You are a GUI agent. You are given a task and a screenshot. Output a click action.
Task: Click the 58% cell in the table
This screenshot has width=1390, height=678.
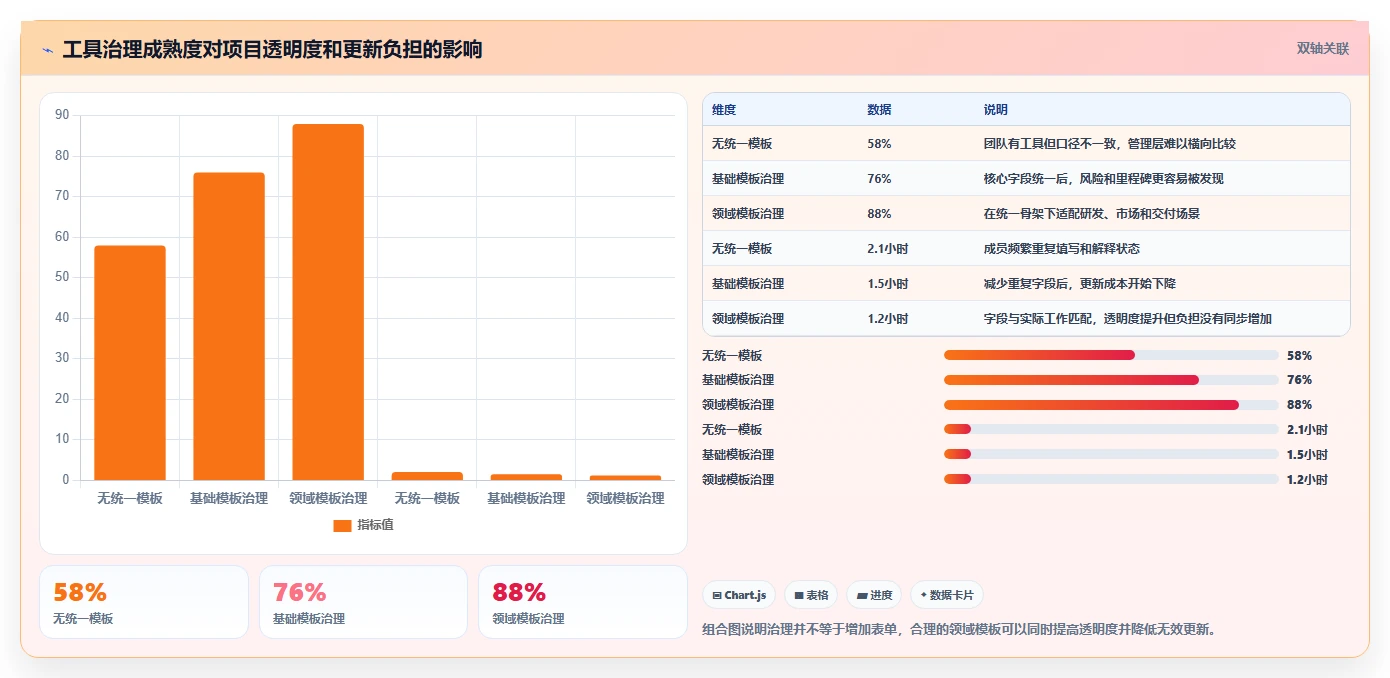tap(879, 144)
